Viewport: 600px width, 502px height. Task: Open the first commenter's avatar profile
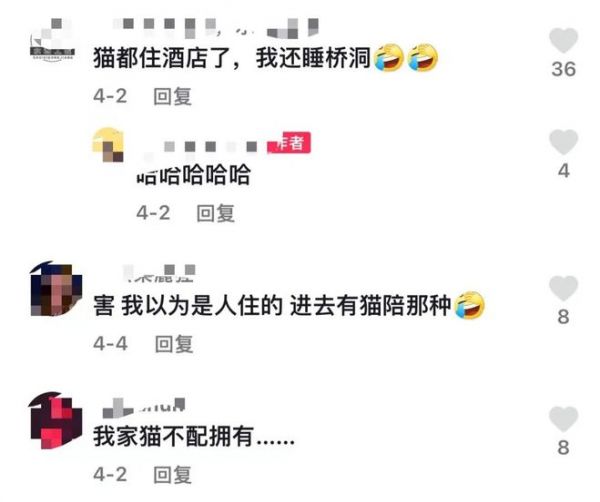pos(52,41)
